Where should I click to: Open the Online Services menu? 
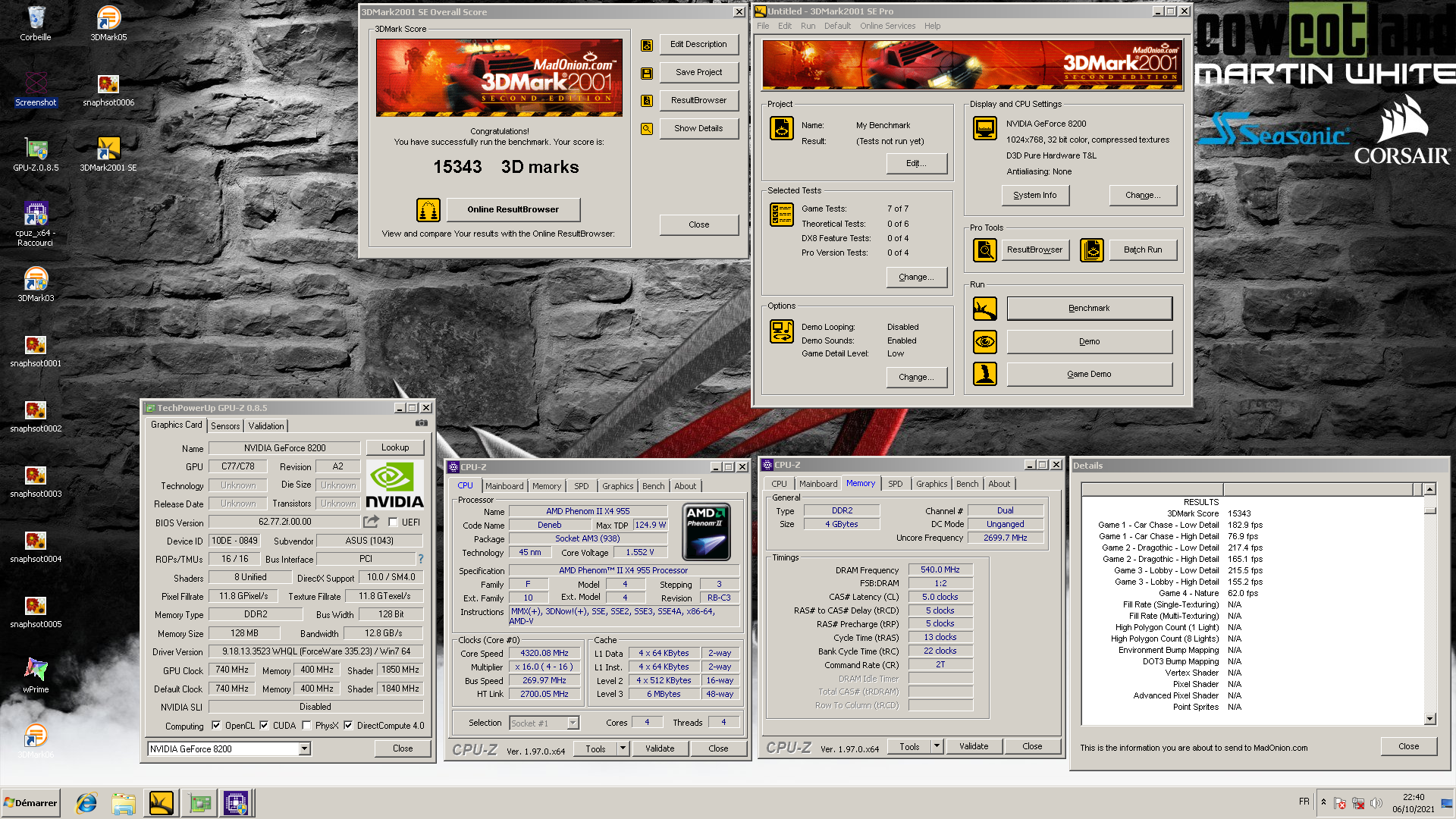(887, 26)
